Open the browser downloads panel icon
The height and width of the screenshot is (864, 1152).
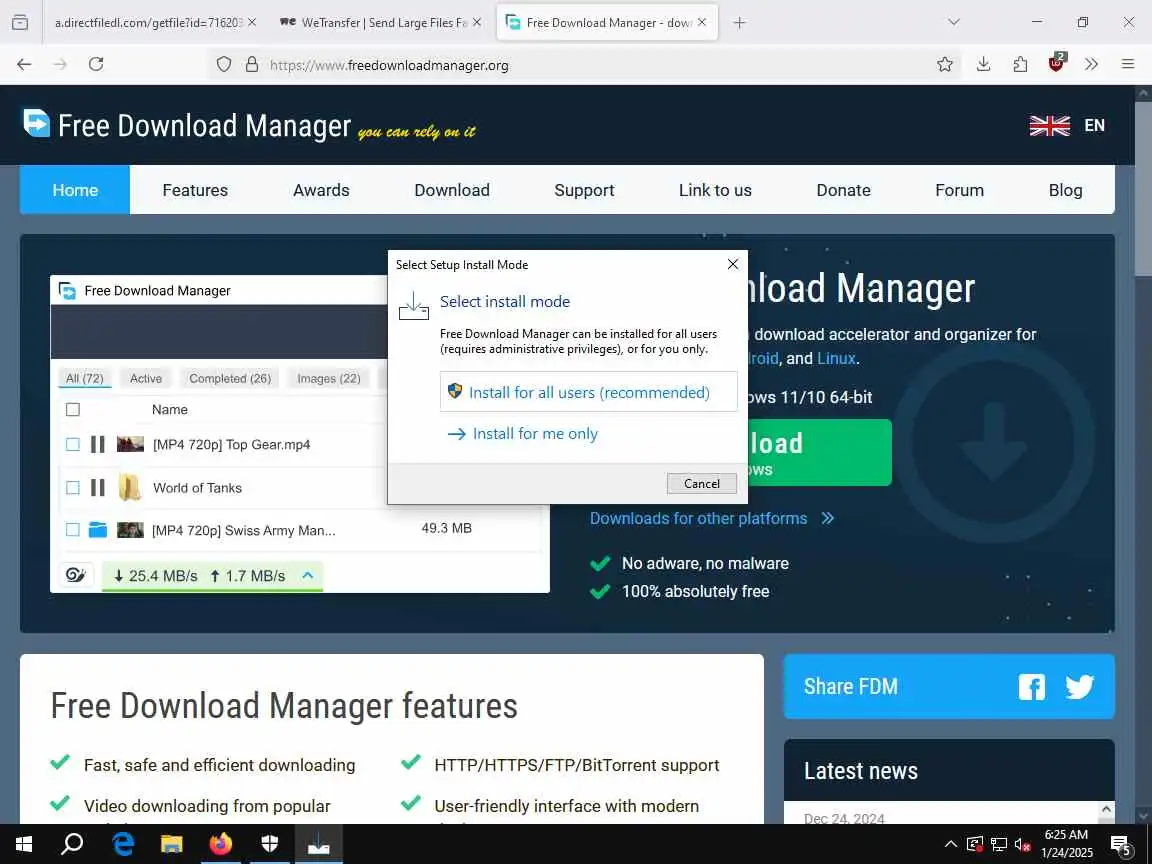pos(983,65)
